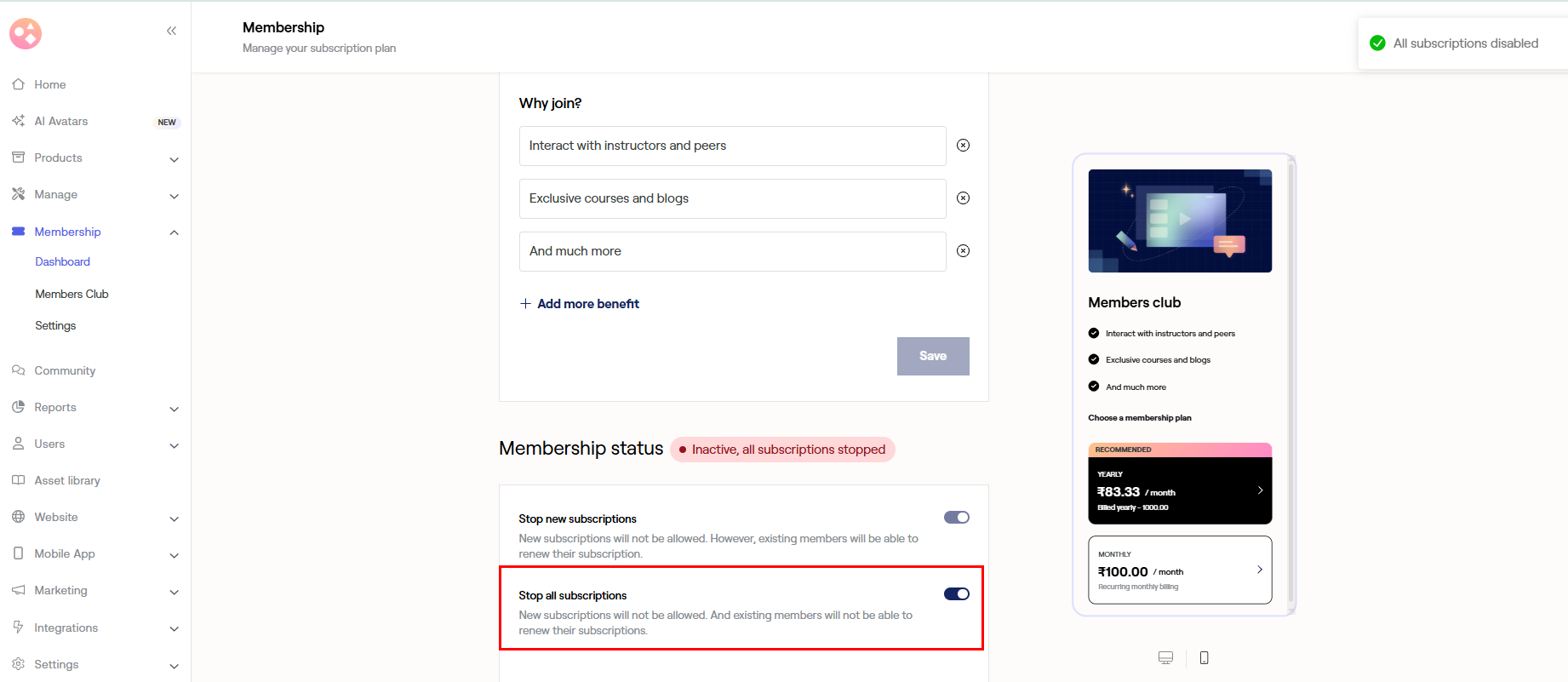Collapse the sidebar with double-chevron icon
Screen dimensions: 1568x682
coord(171,32)
